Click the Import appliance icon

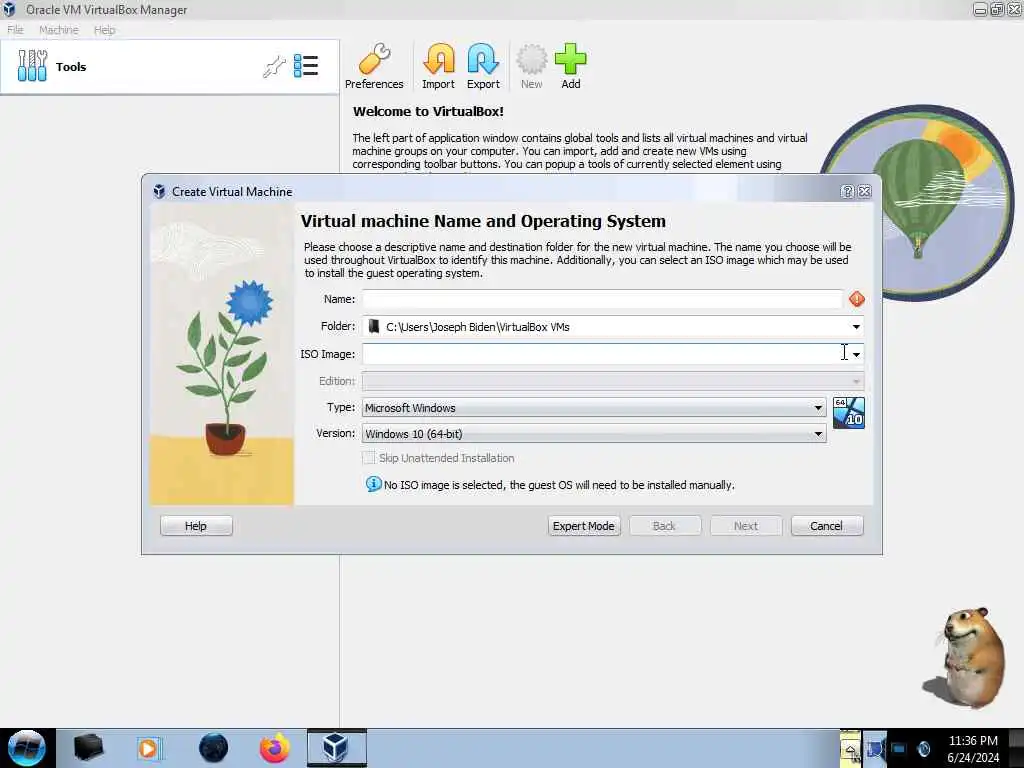[x=438, y=66]
